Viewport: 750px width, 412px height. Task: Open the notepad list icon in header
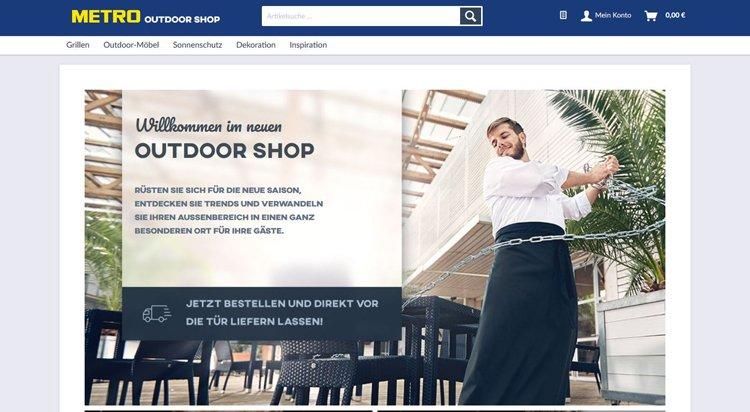(x=563, y=15)
